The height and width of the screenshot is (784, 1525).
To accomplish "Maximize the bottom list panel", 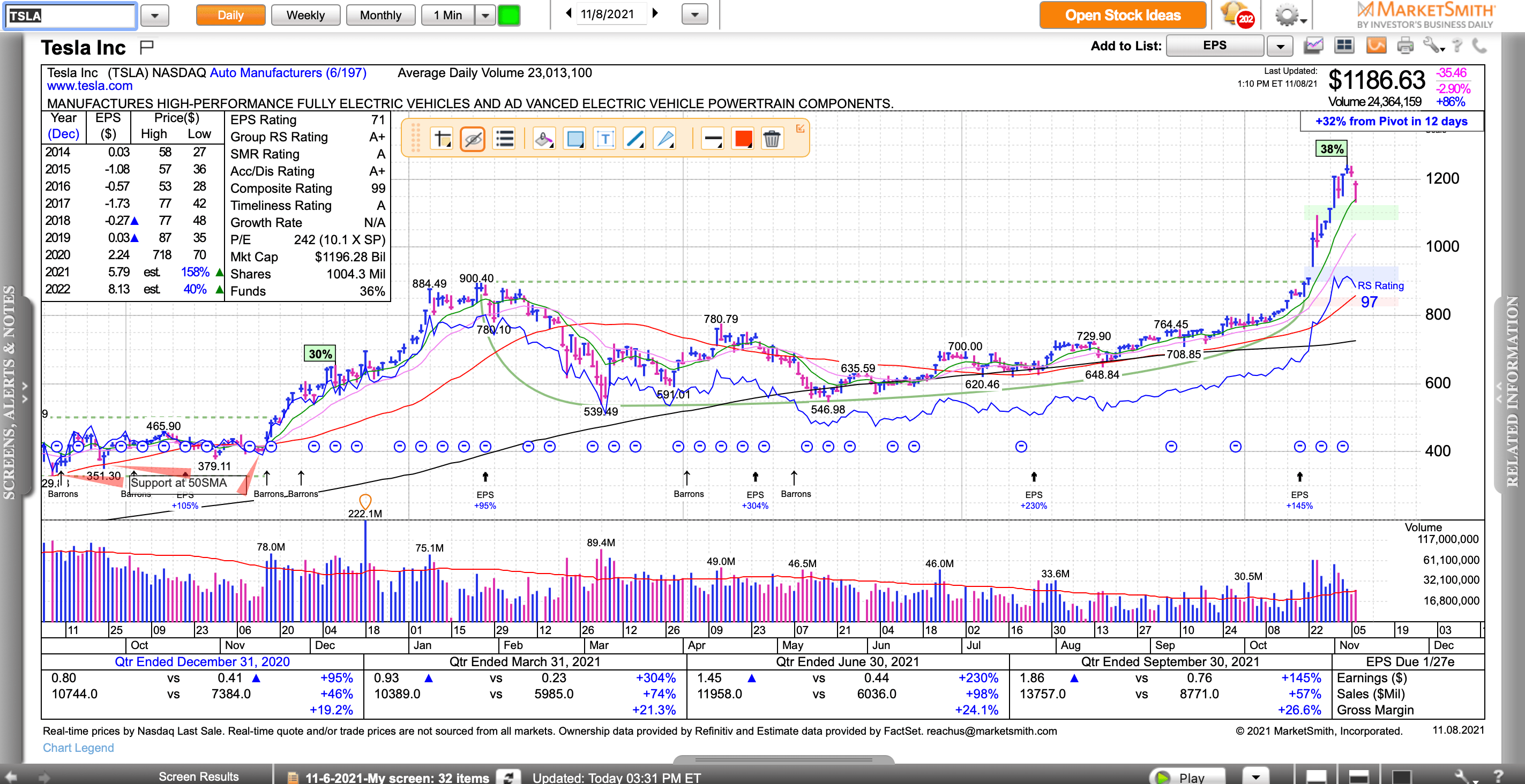I will [x=1401, y=777].
